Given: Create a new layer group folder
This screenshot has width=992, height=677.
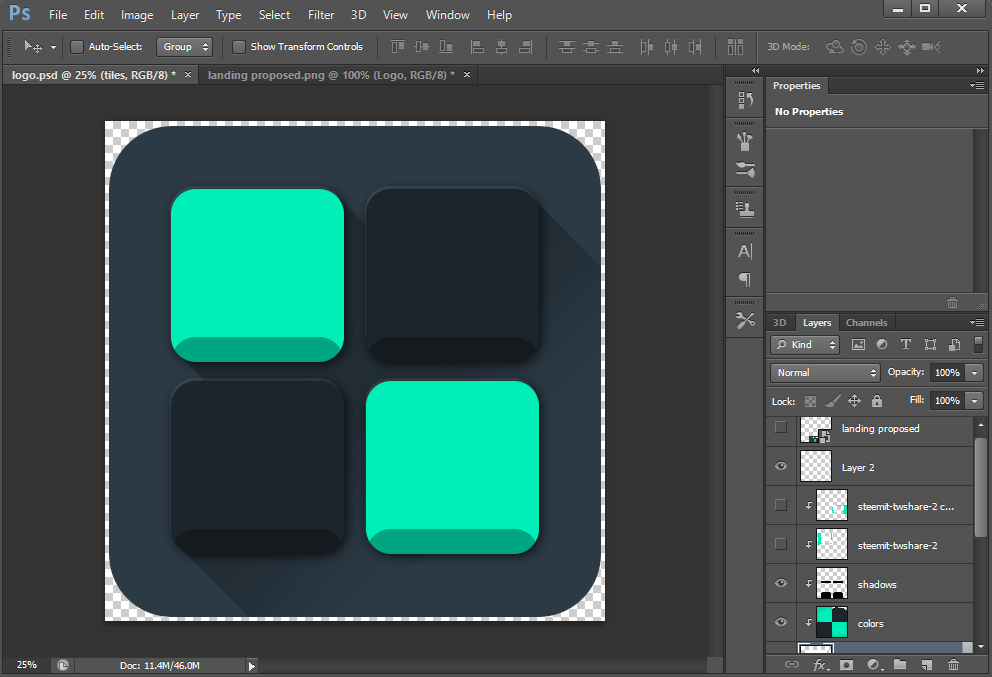Looking at the screenshot, I should 900,664.
